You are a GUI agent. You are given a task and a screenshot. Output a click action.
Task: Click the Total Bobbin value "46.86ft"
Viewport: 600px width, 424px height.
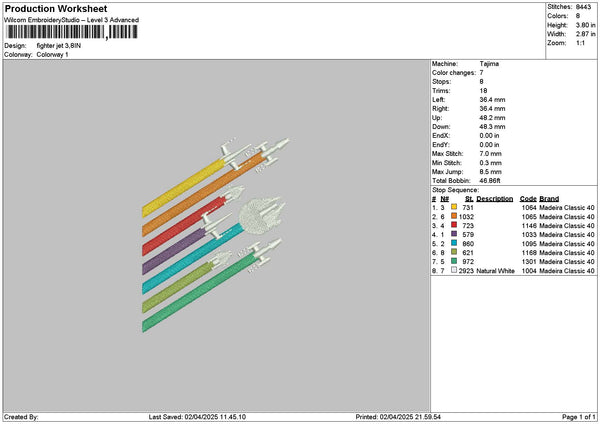490,181
